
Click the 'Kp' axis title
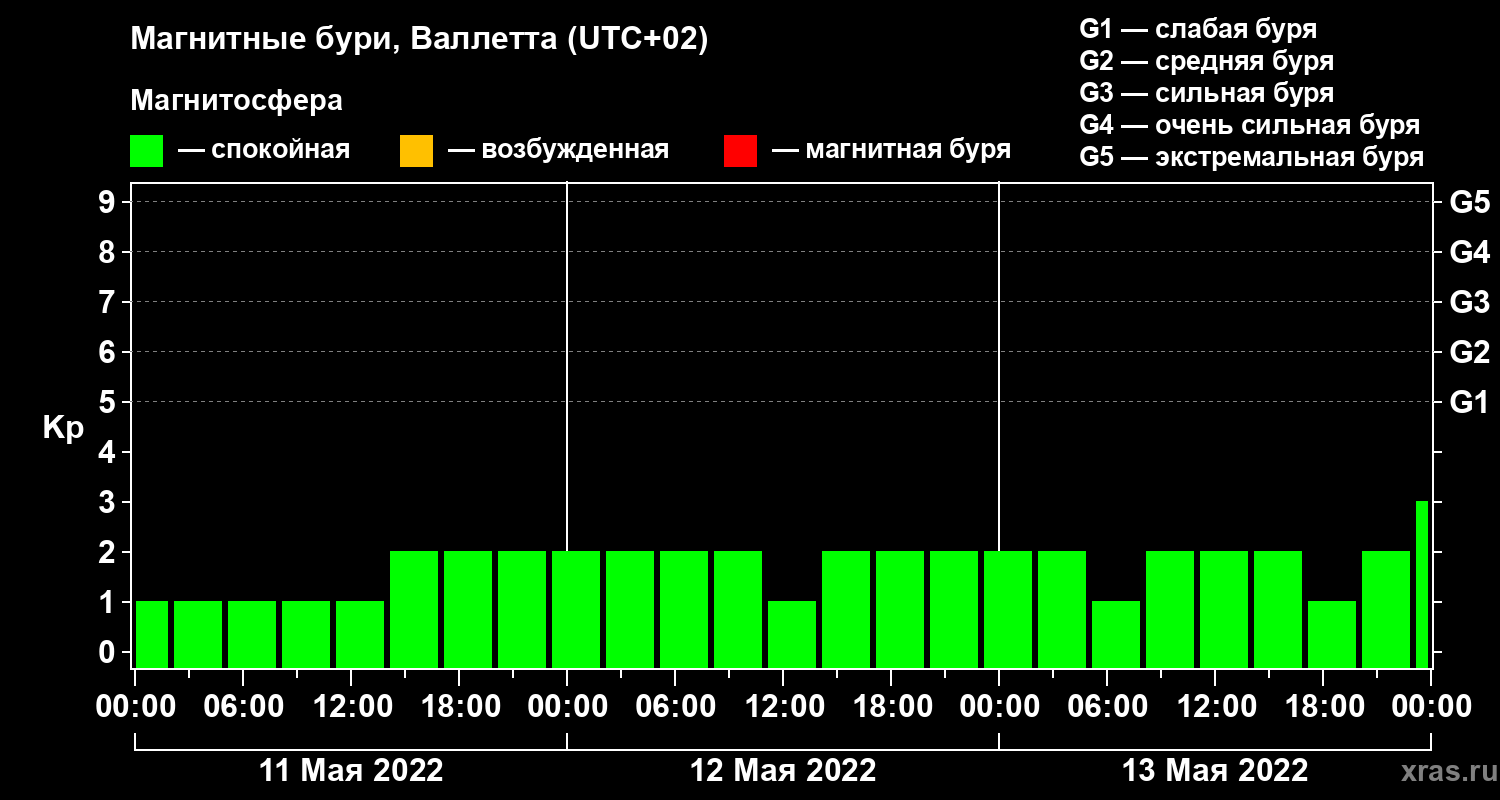[63, 428]
